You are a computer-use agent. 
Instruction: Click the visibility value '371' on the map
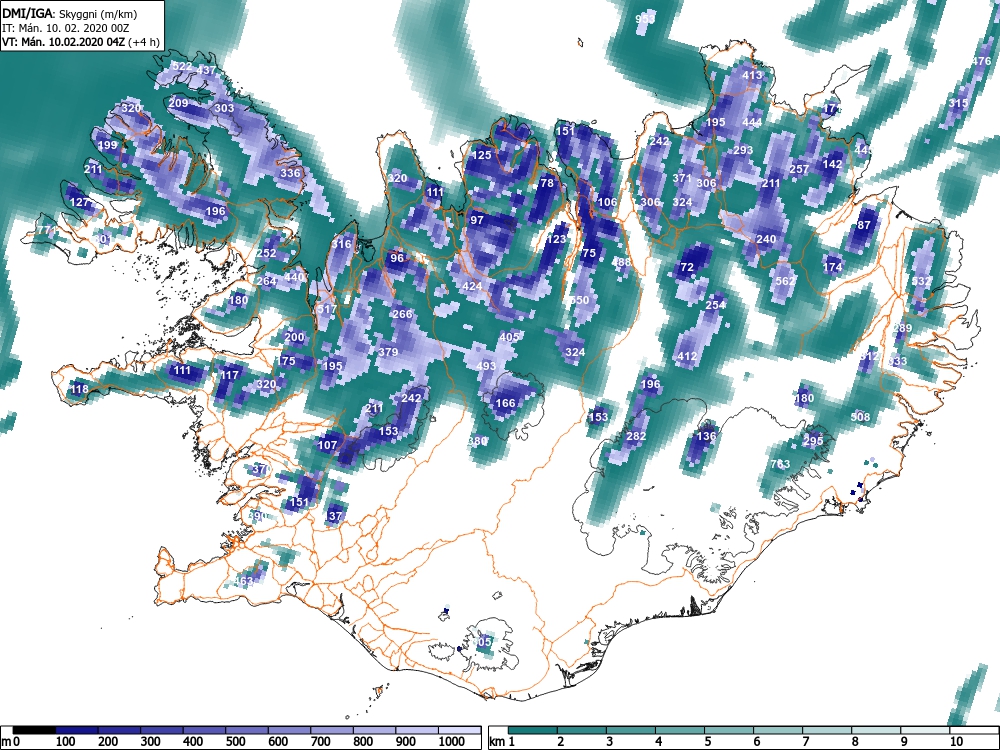[x=682, y=178]
